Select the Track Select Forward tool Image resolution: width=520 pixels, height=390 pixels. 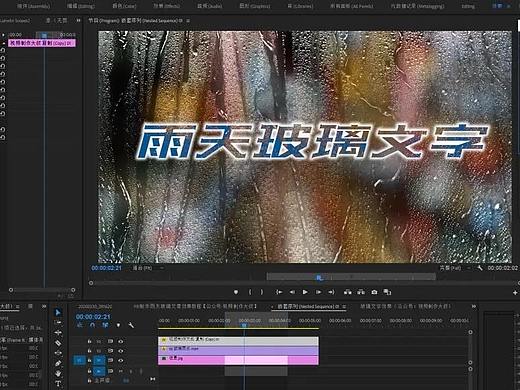pyautogui.click(x=58, y=323)
